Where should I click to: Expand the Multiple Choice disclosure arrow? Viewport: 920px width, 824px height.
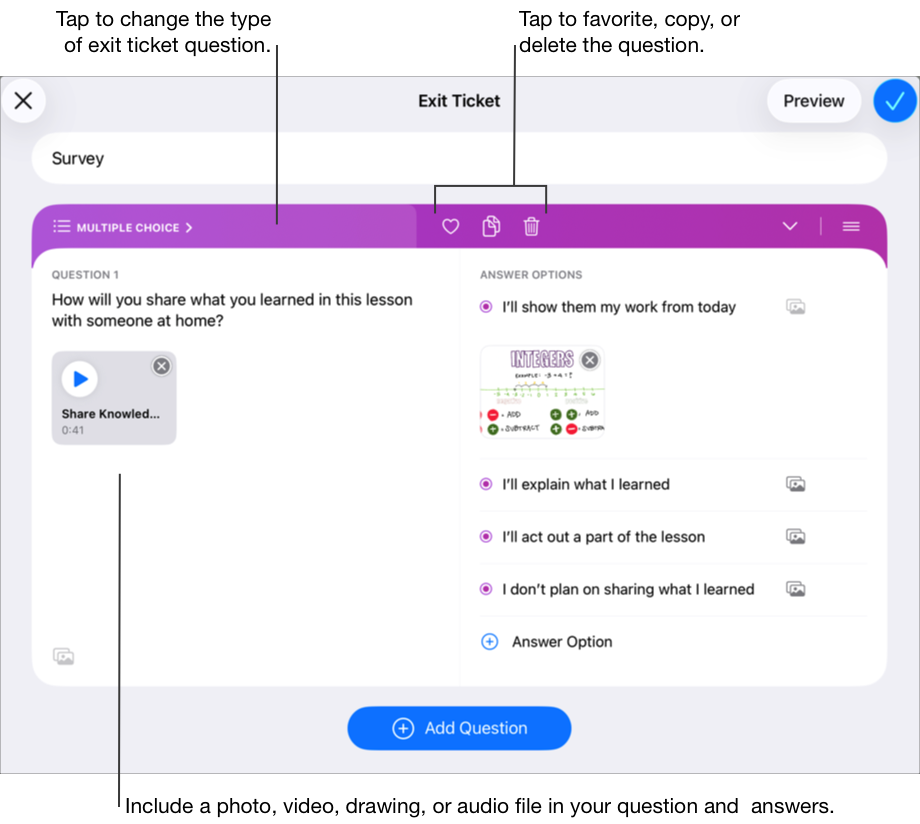point(187,227)
